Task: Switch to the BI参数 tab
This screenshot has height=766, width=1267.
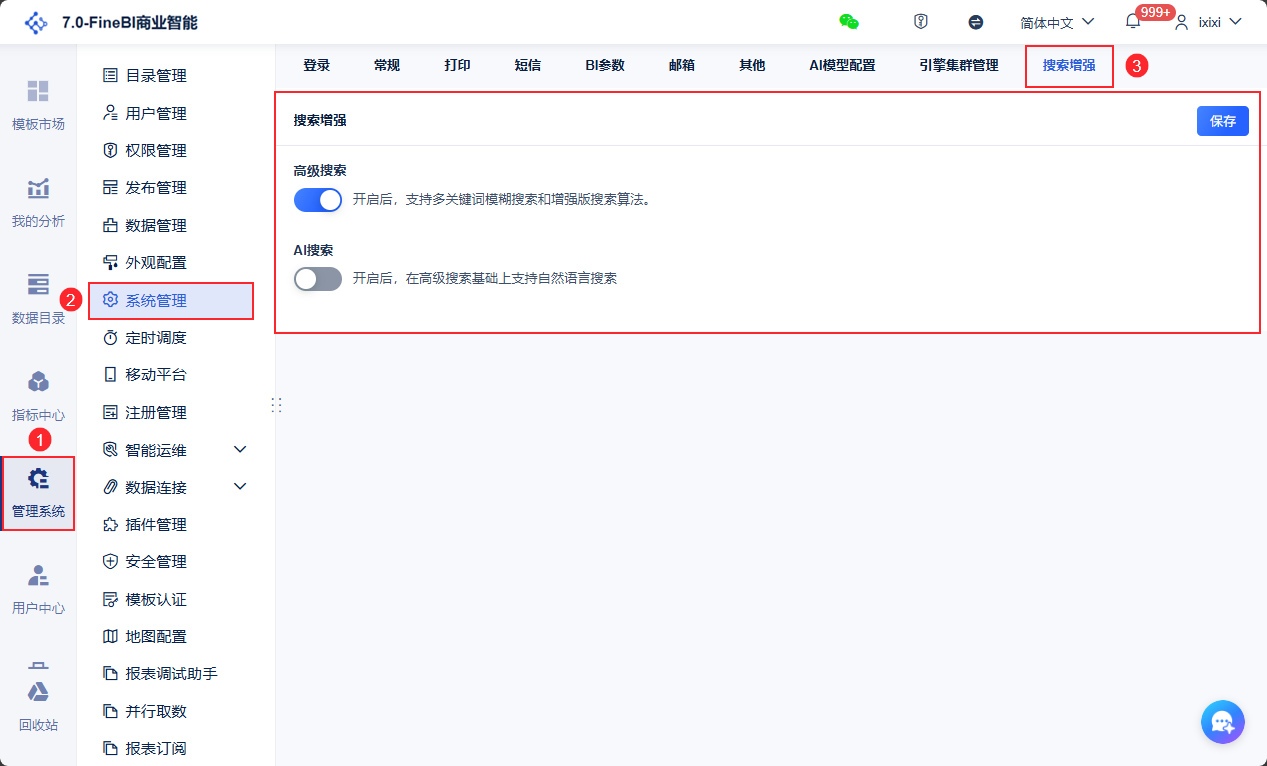Action: 605,65
